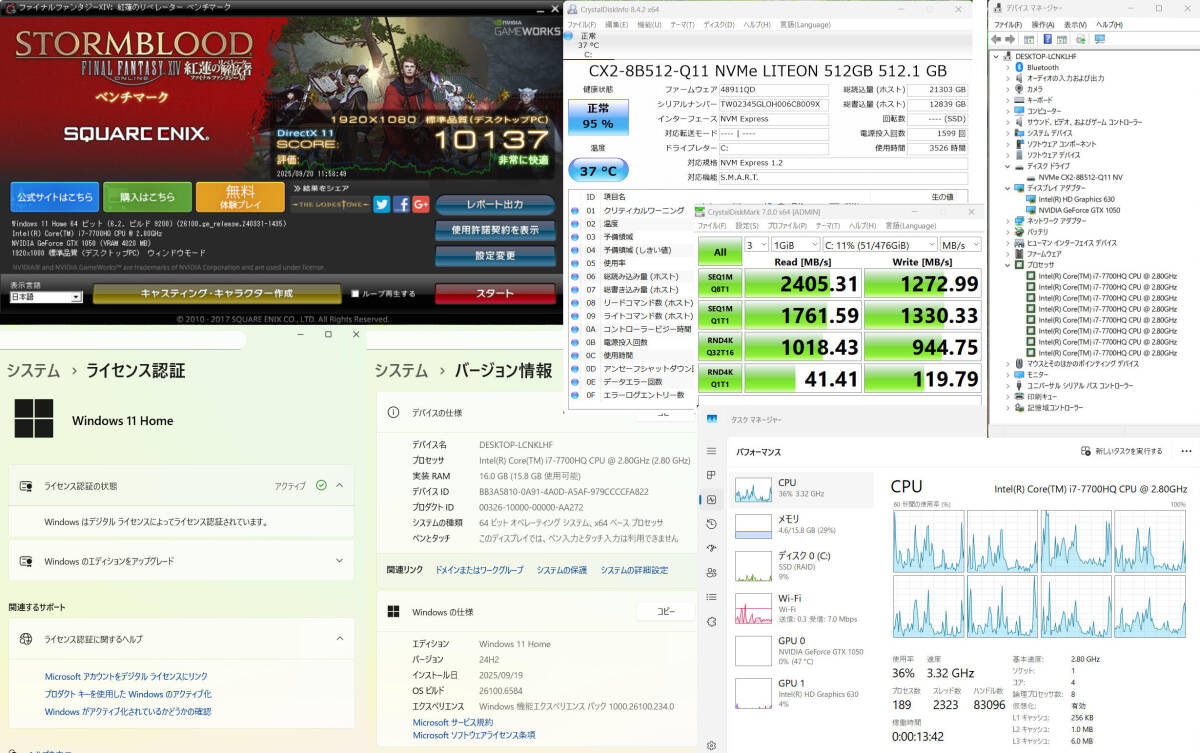
Task: Collapse ディスプレイ アダプター node in Device Manager
Action: point(1008,188)
